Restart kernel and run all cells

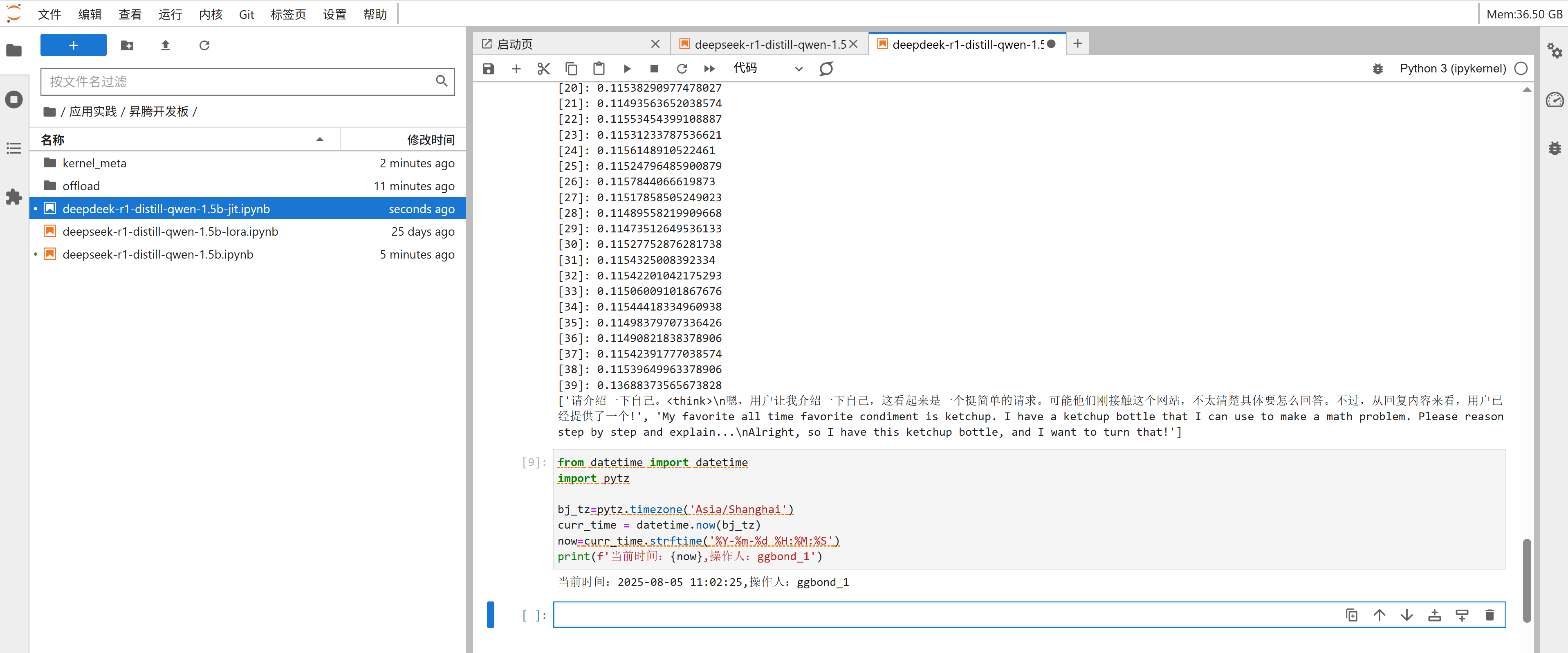[709, 69]
